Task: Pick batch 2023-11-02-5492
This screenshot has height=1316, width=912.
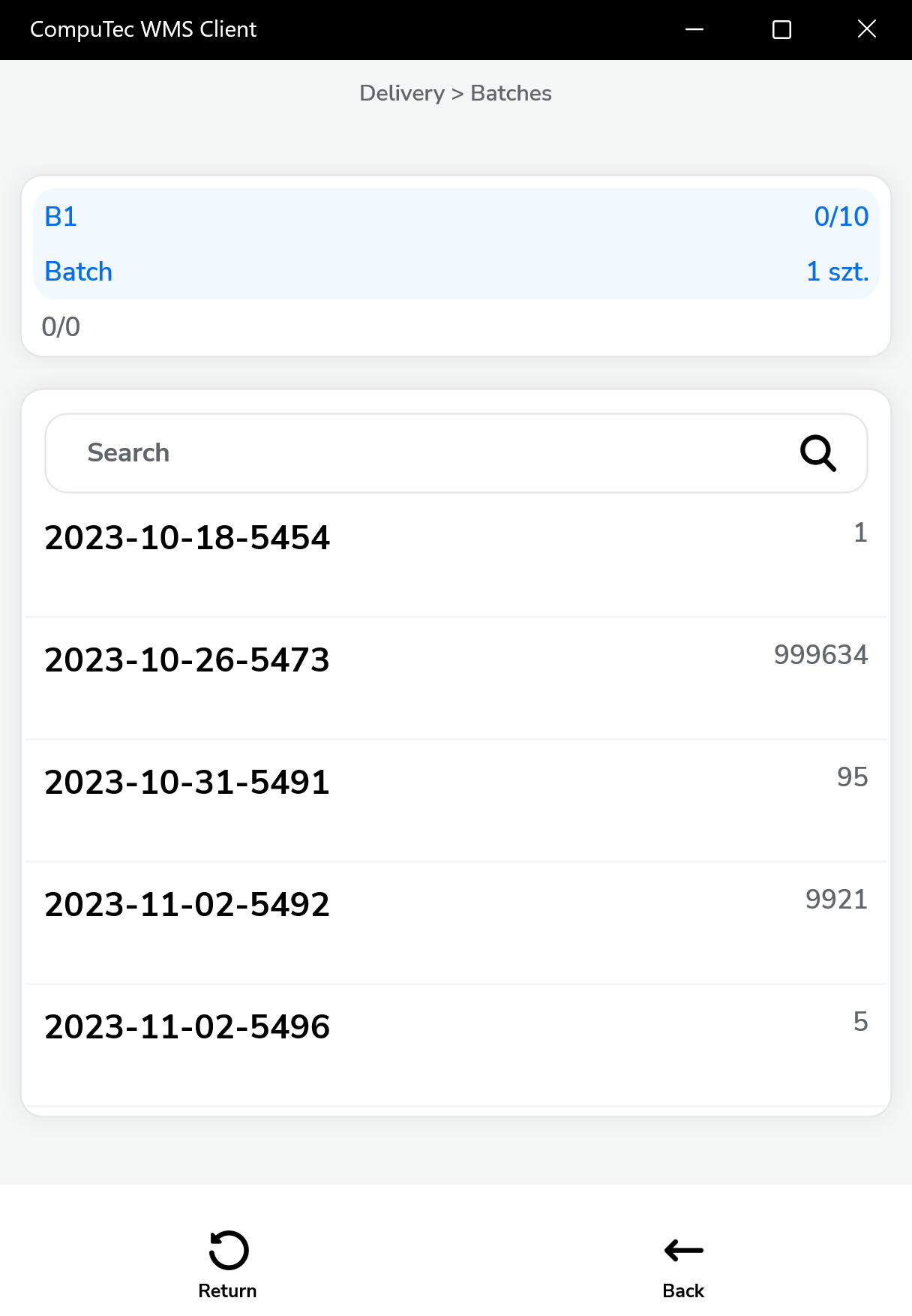Action: tap(187, 905)
